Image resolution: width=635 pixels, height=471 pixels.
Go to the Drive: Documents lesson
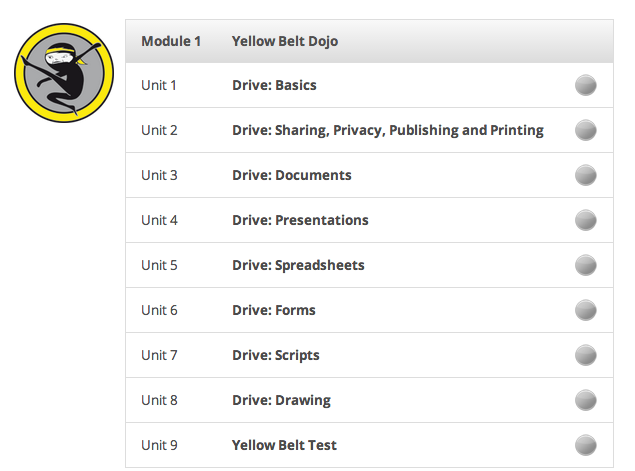(x=292, y=175)
